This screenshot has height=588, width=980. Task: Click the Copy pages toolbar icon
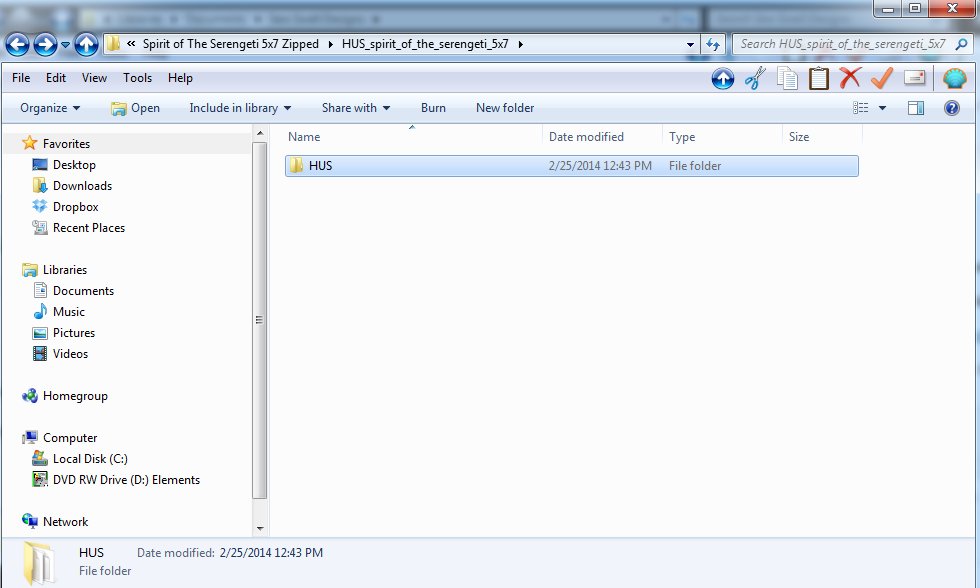(787, 79)
